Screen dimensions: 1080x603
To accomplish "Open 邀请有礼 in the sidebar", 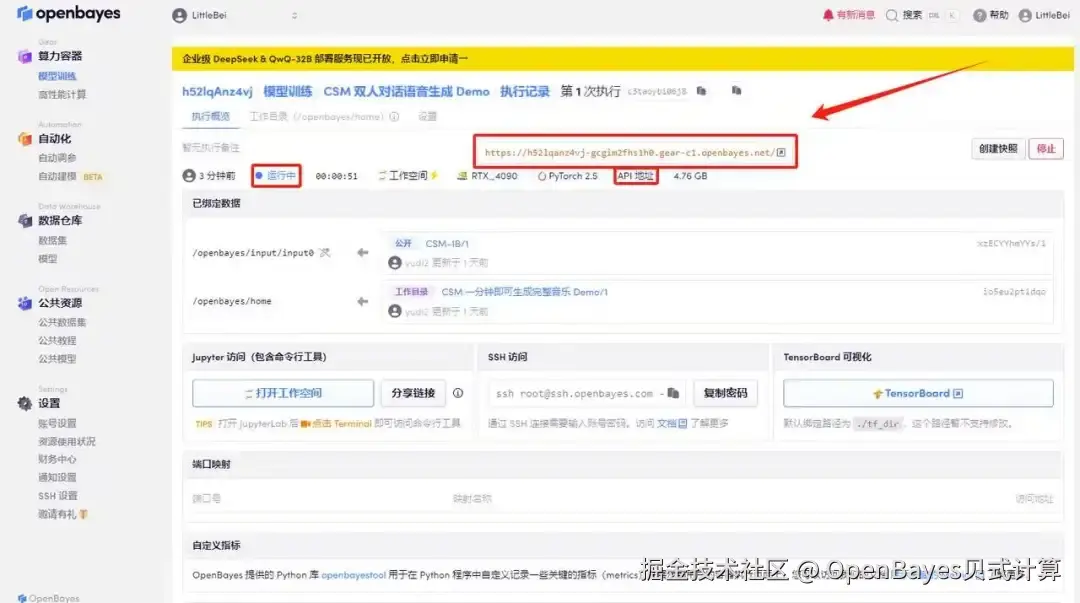I will tap(63, 514).
